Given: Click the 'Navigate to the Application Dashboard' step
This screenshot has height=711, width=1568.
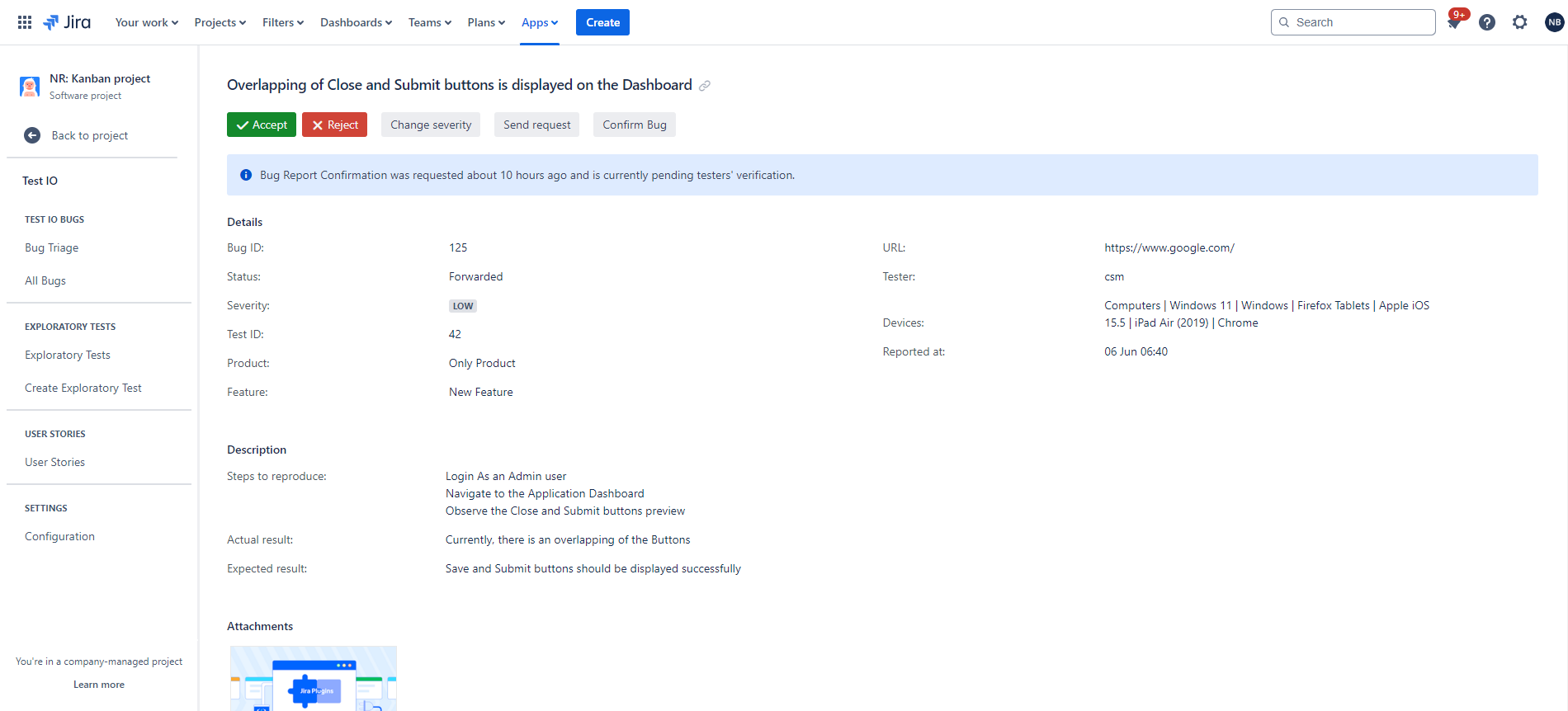Looking at the screenshot, I should (x=545, y=493).
